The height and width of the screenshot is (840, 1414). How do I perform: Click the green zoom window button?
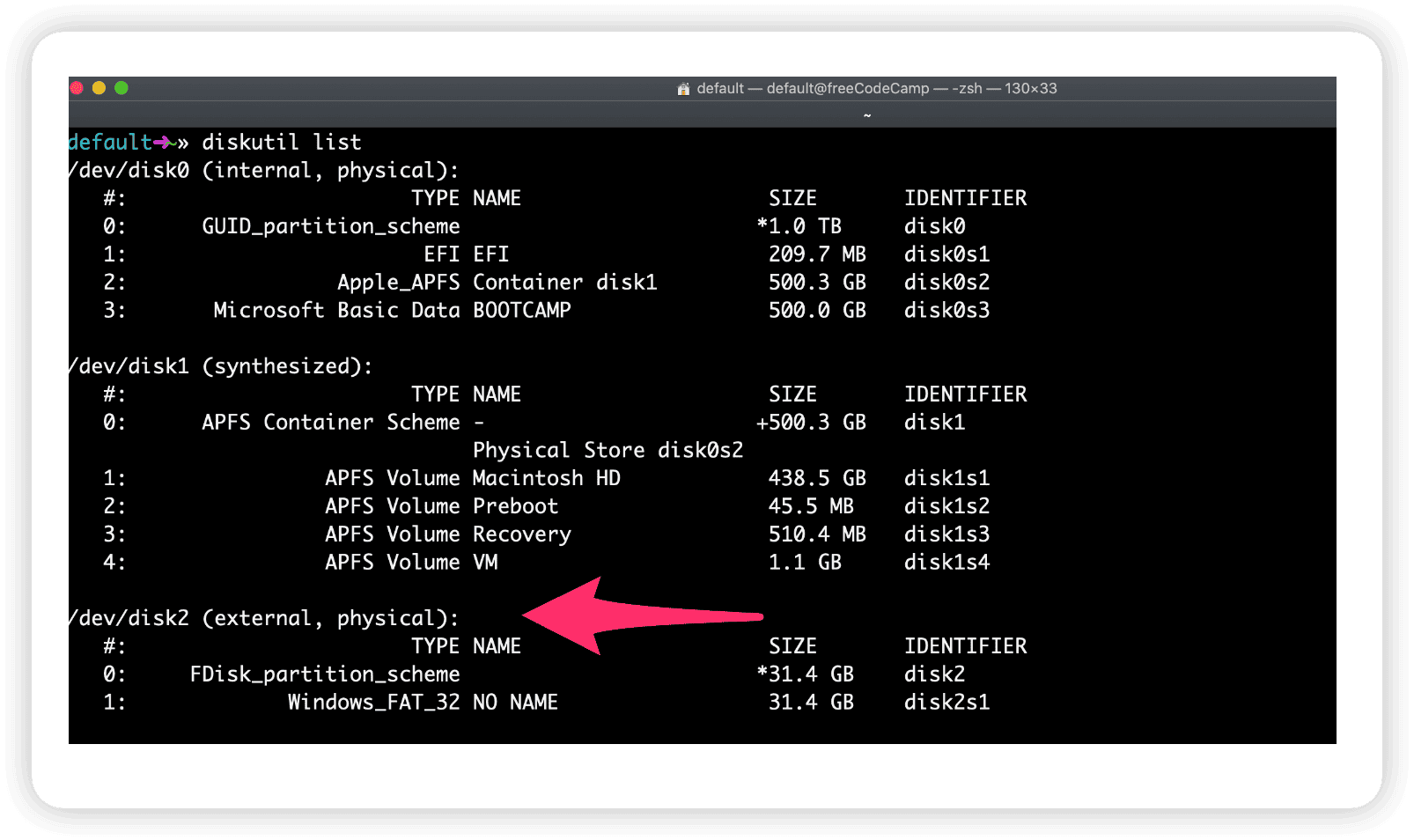(x=122, y=88)
